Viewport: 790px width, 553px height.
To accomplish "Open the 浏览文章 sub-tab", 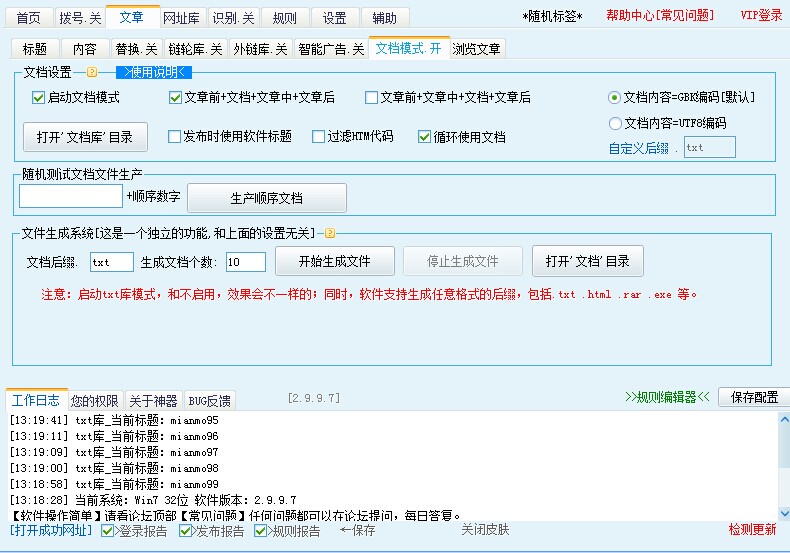I will pyautogui.click(x=477, y=49).
